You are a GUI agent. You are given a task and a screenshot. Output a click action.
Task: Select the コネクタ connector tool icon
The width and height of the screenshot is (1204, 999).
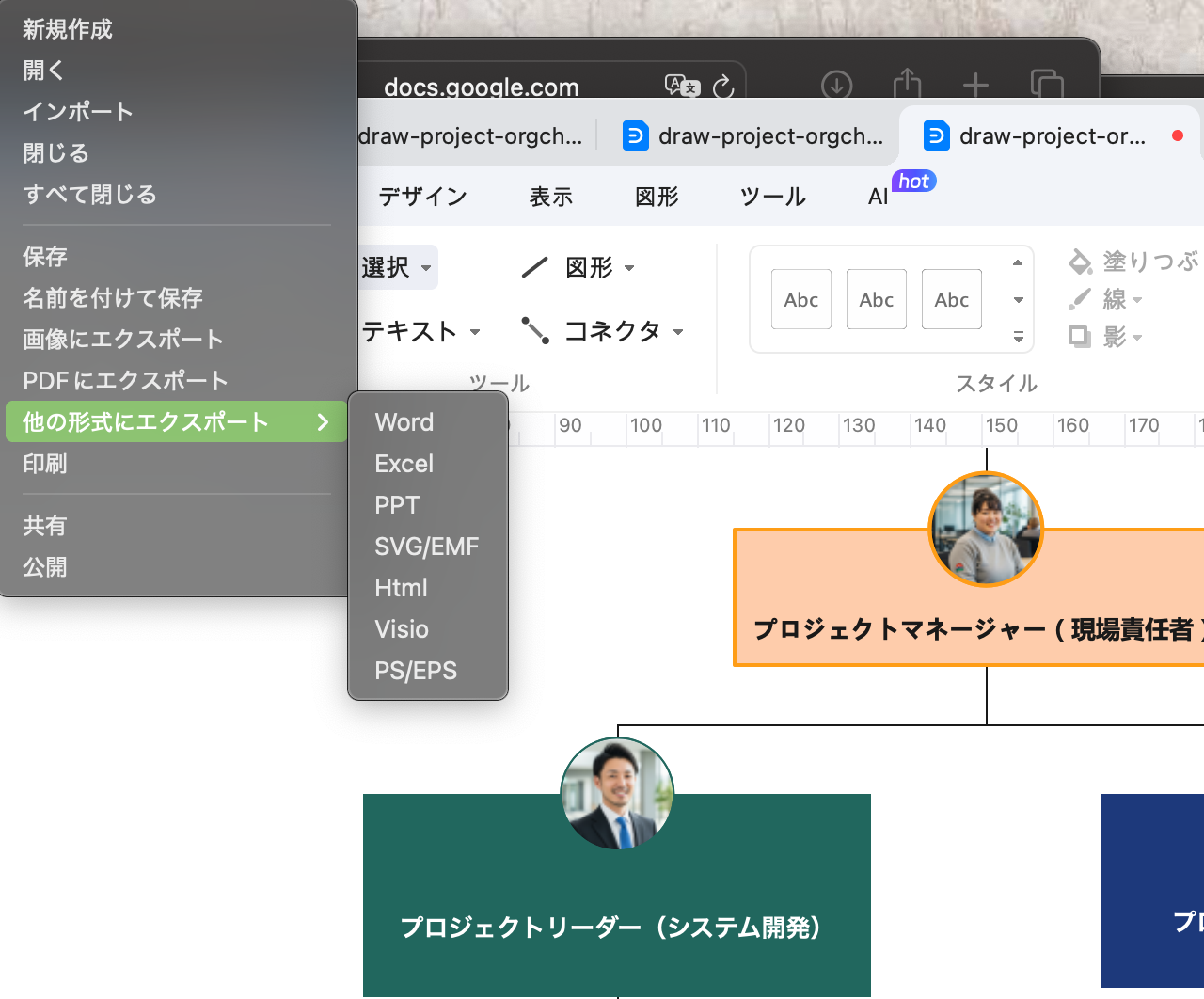pos(535,330)
